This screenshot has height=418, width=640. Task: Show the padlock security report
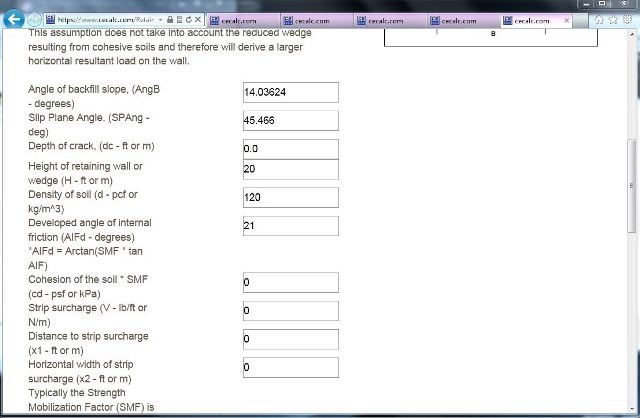170,20
